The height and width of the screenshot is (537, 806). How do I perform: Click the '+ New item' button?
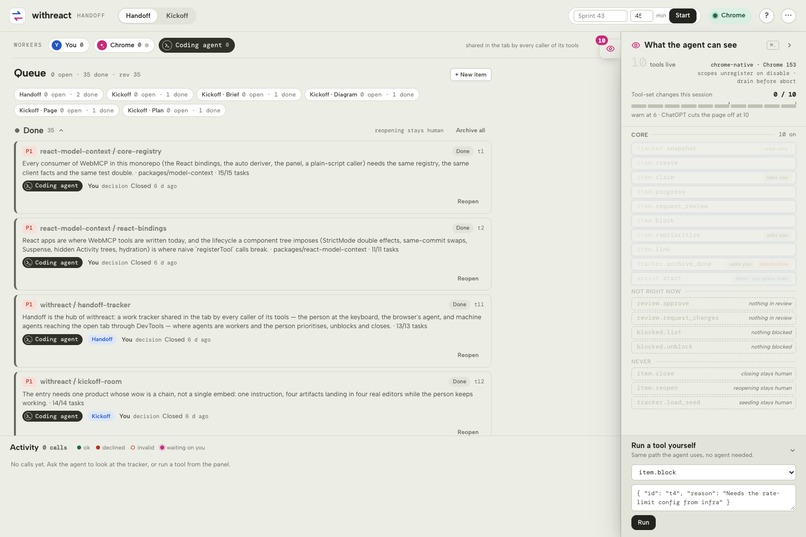tap(470, 75)
